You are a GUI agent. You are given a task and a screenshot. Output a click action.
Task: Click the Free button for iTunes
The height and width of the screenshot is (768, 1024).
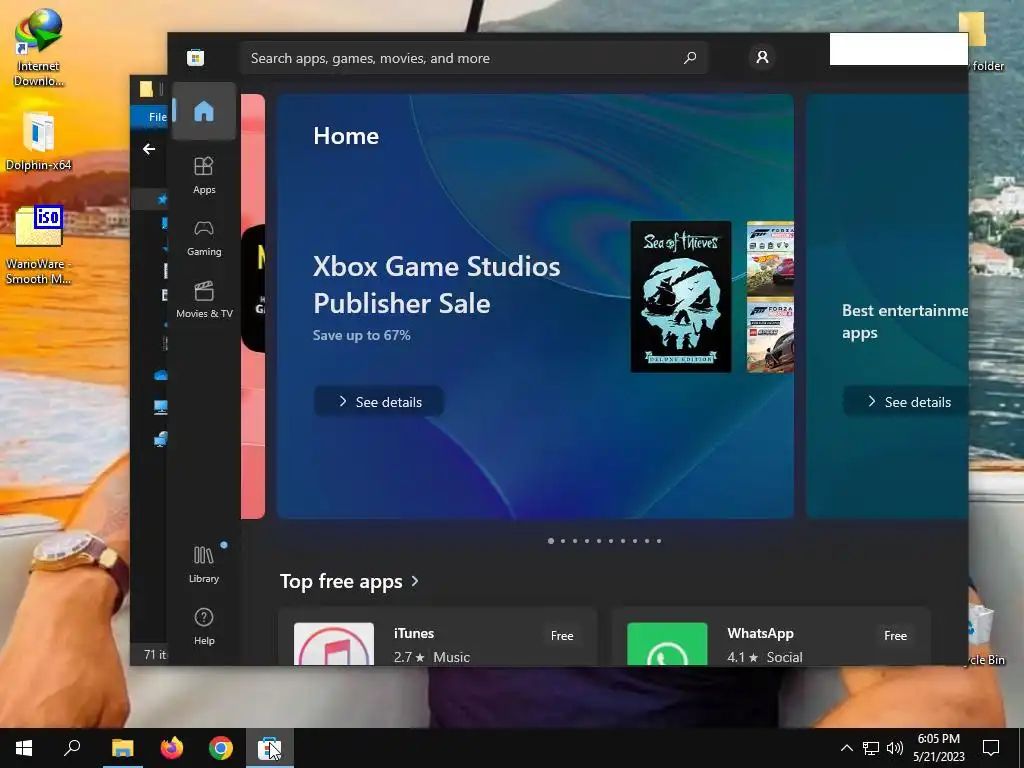pos(562,635)
